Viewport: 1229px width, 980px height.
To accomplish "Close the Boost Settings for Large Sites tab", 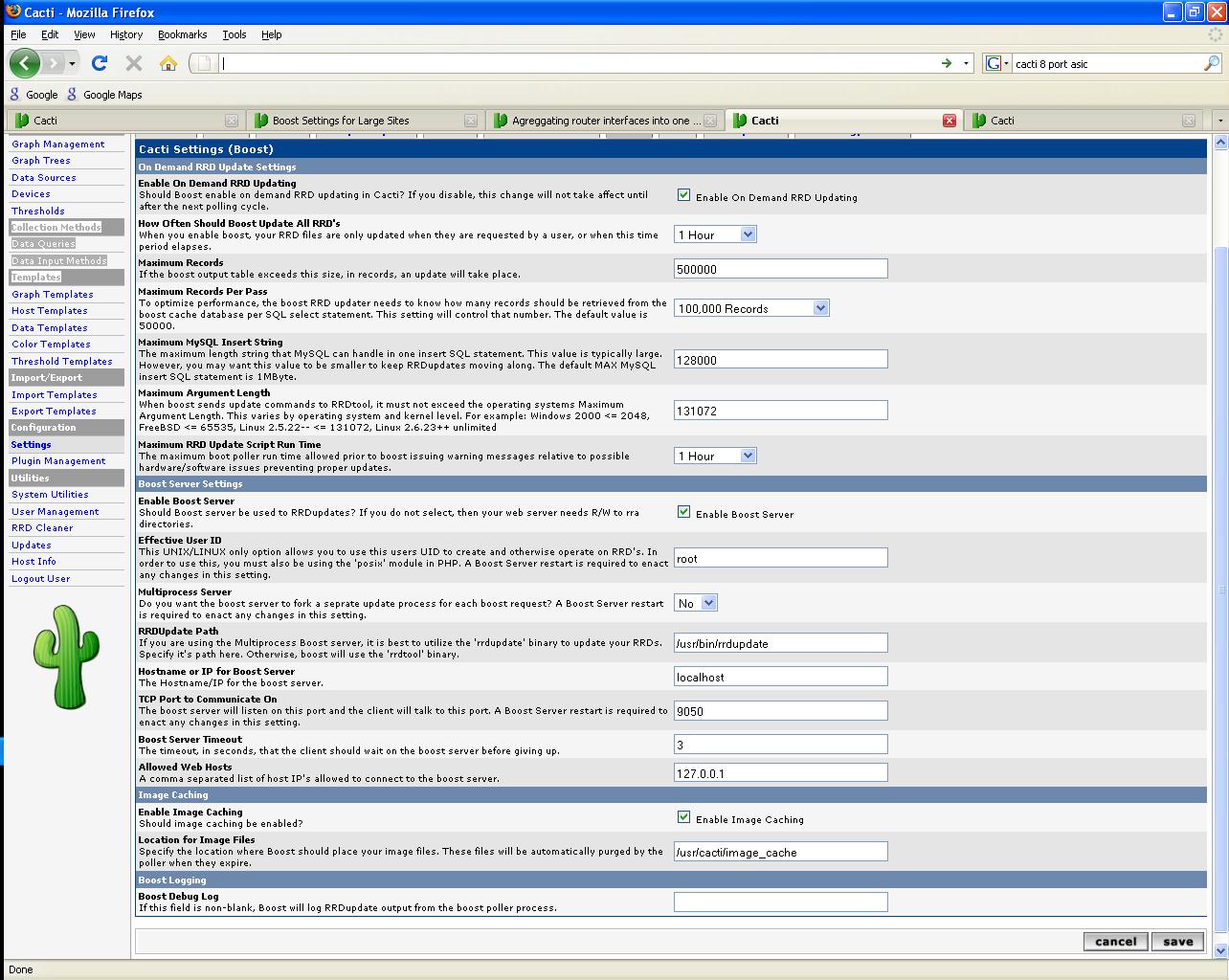I will click(x=471, y=121).
